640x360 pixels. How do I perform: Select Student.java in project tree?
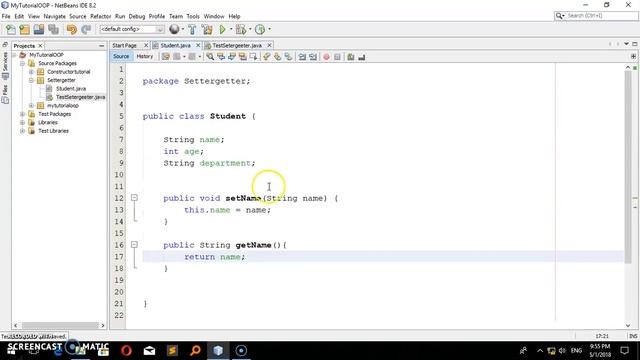tap(71, 89)
